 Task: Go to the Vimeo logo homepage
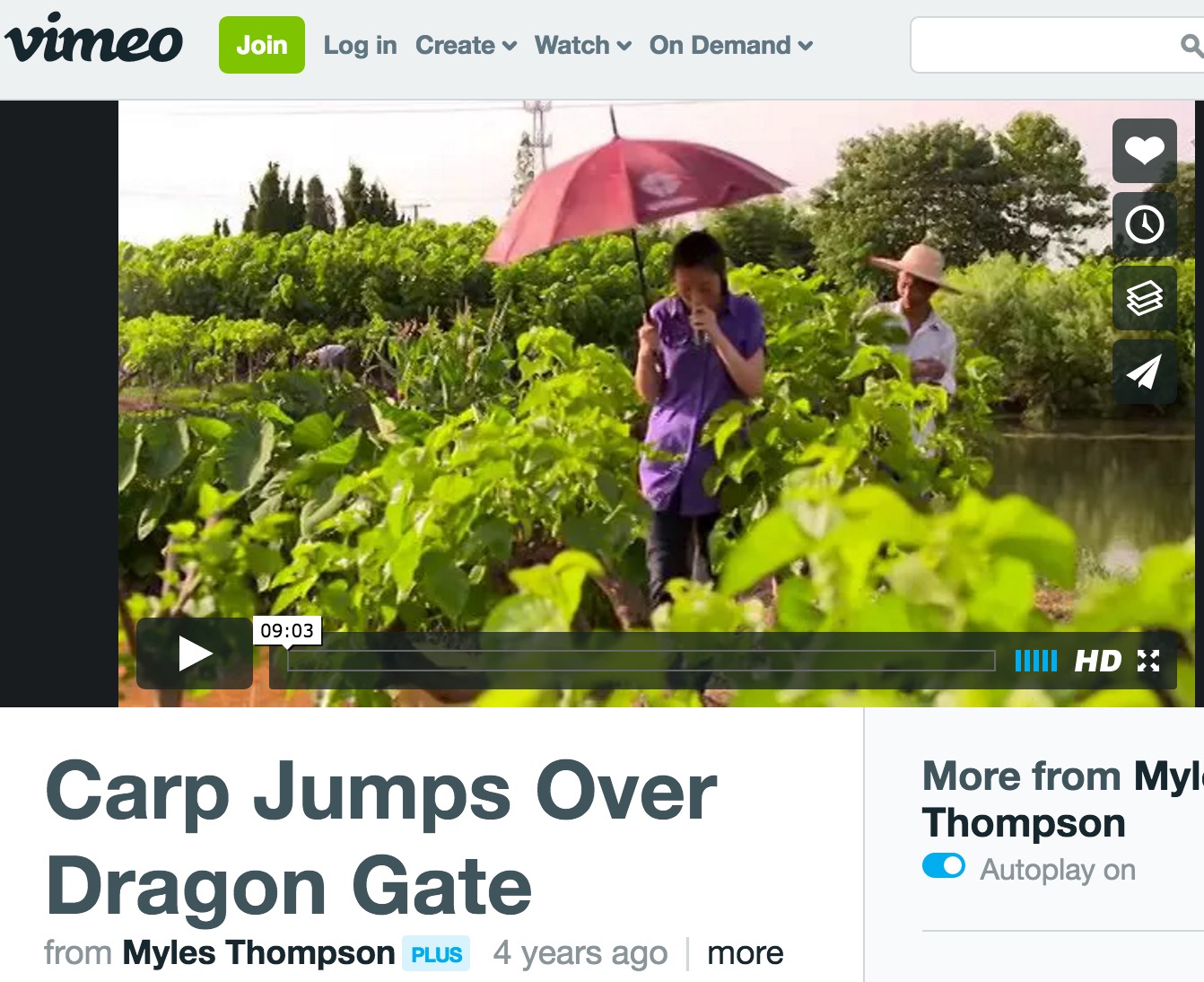click(x=93, y=39)
